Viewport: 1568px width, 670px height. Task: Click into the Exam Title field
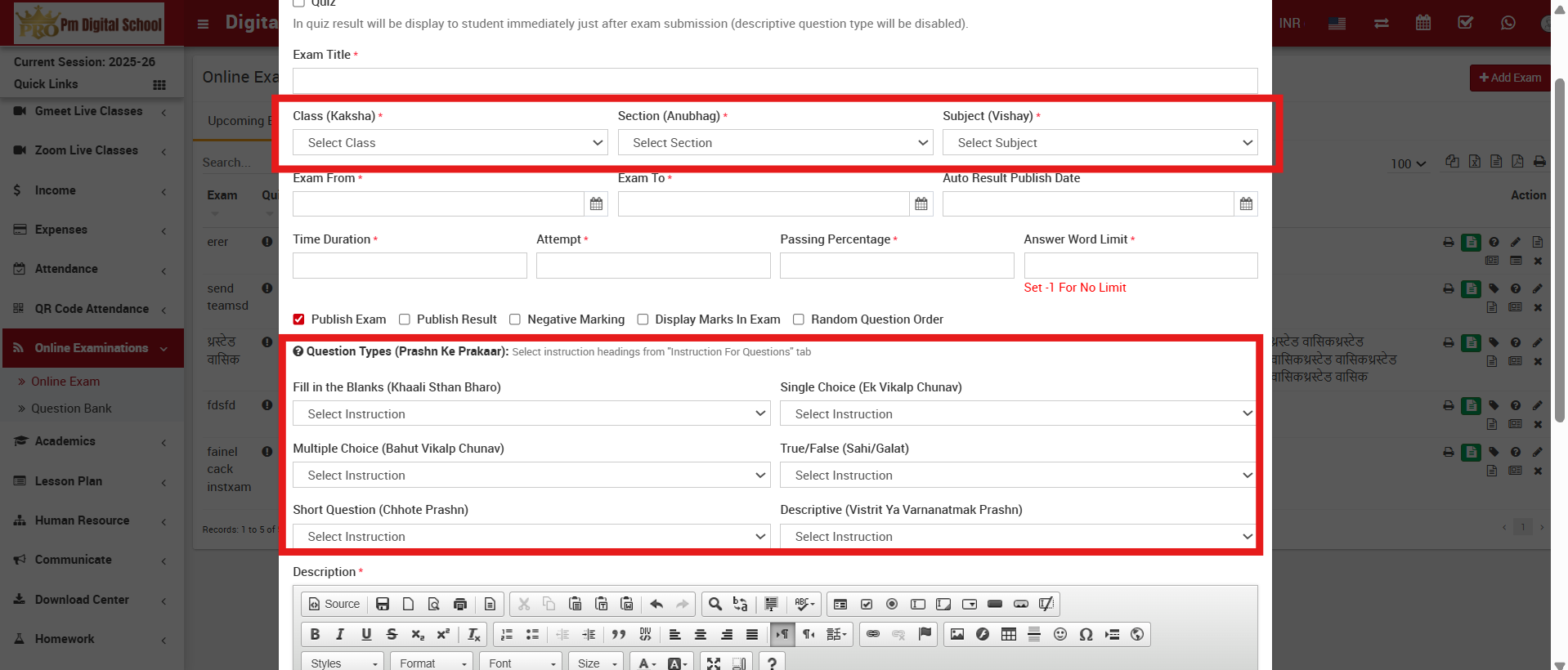click(774, 81)
